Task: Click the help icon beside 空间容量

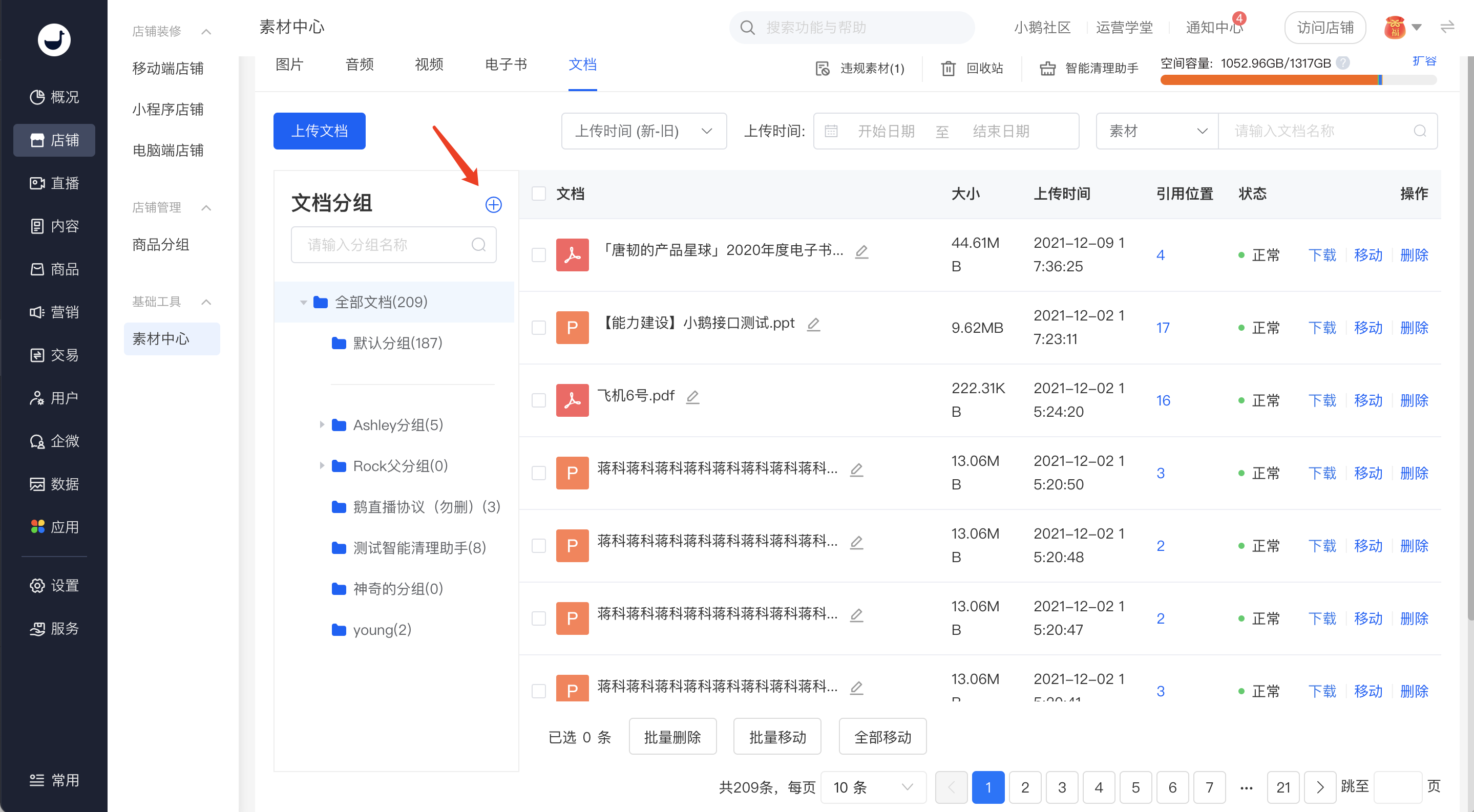Action: pyautogui.click(x=1343, y=63)
